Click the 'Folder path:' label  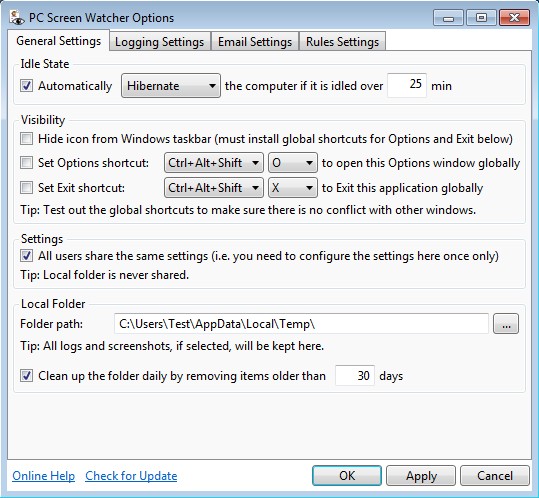click(52, 324)
